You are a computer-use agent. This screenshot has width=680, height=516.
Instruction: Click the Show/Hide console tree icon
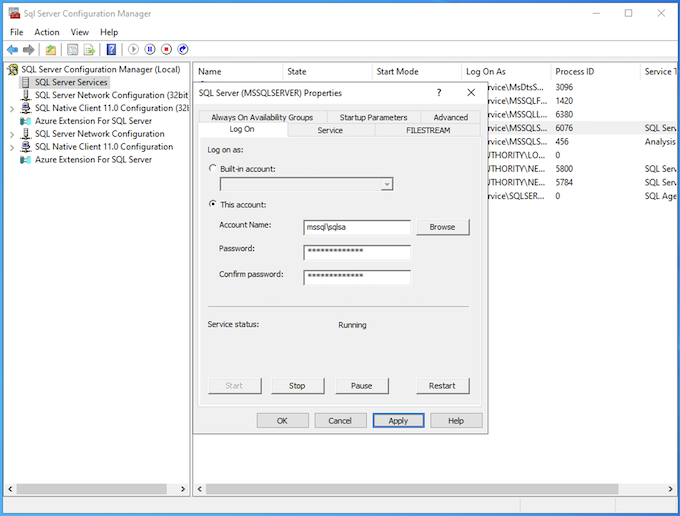point(72,49)
